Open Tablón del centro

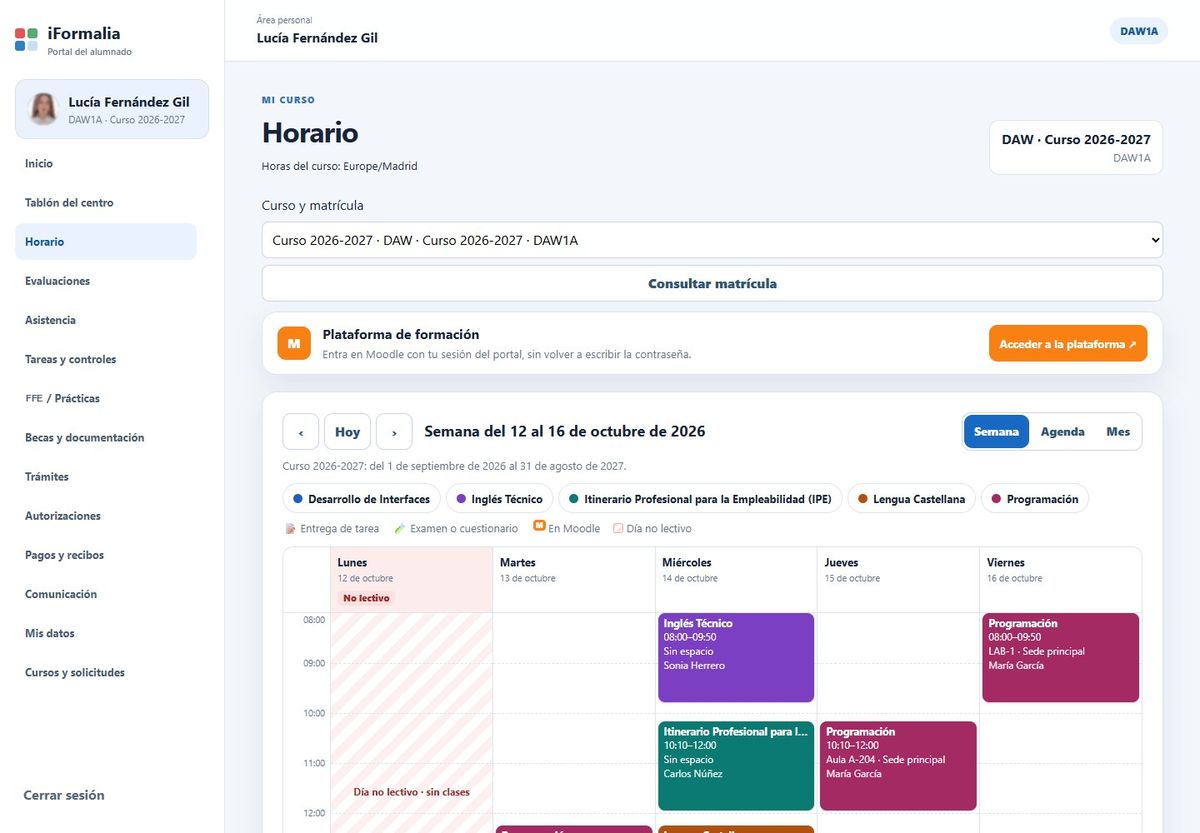(106, 203)
